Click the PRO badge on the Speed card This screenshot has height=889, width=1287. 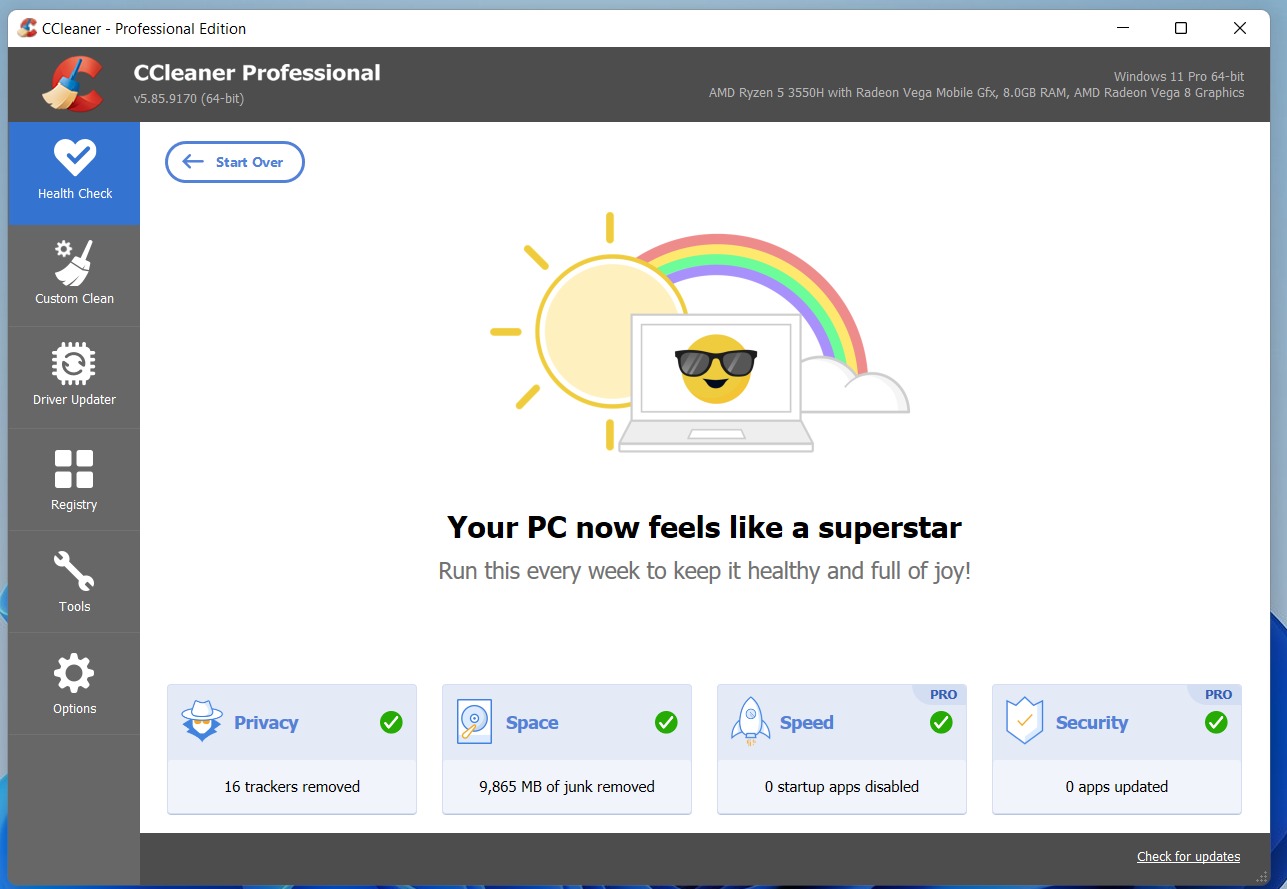944,694
